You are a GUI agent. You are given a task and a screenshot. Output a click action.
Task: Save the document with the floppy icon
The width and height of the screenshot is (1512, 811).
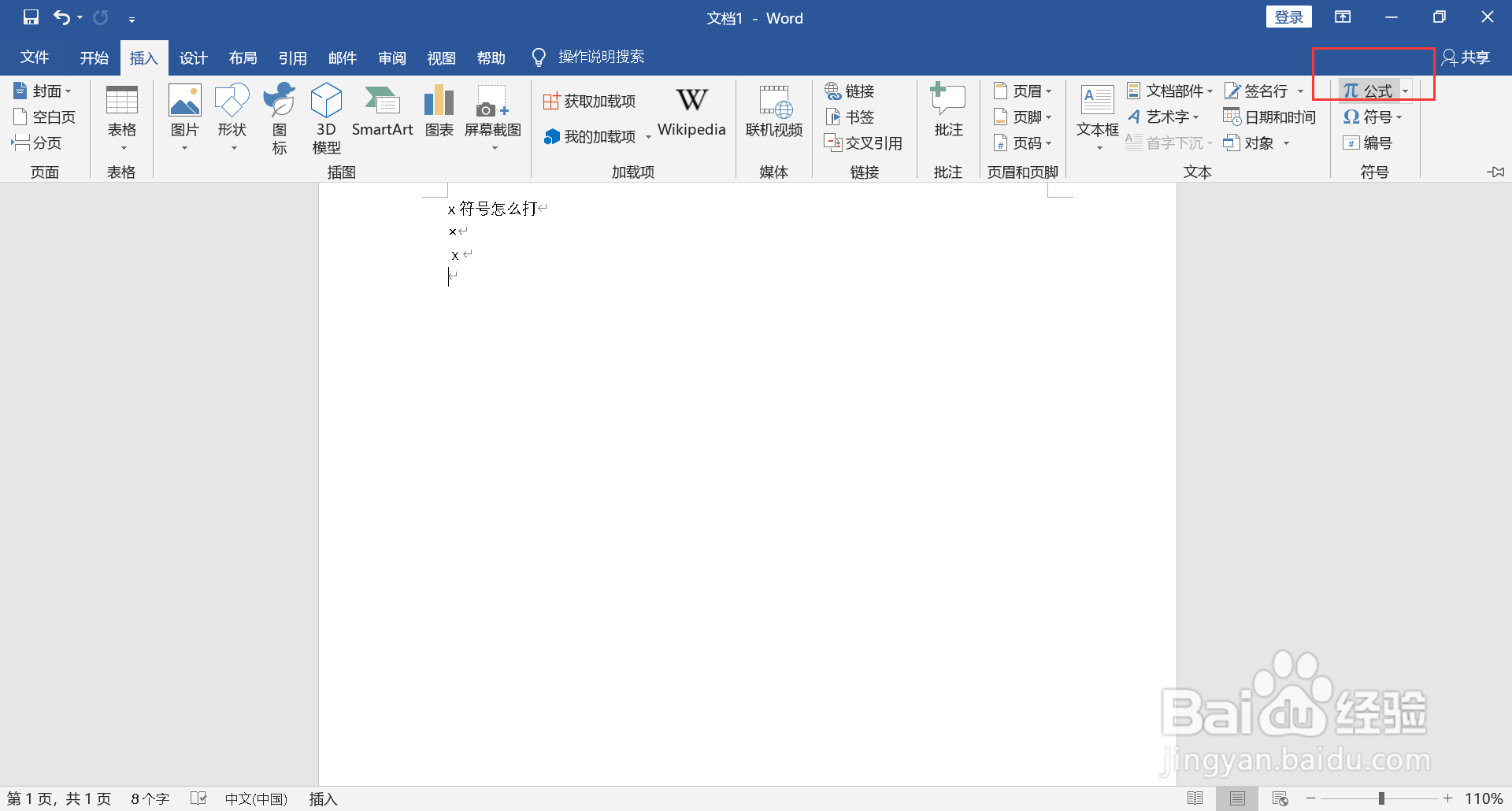(x=31, y=17)
